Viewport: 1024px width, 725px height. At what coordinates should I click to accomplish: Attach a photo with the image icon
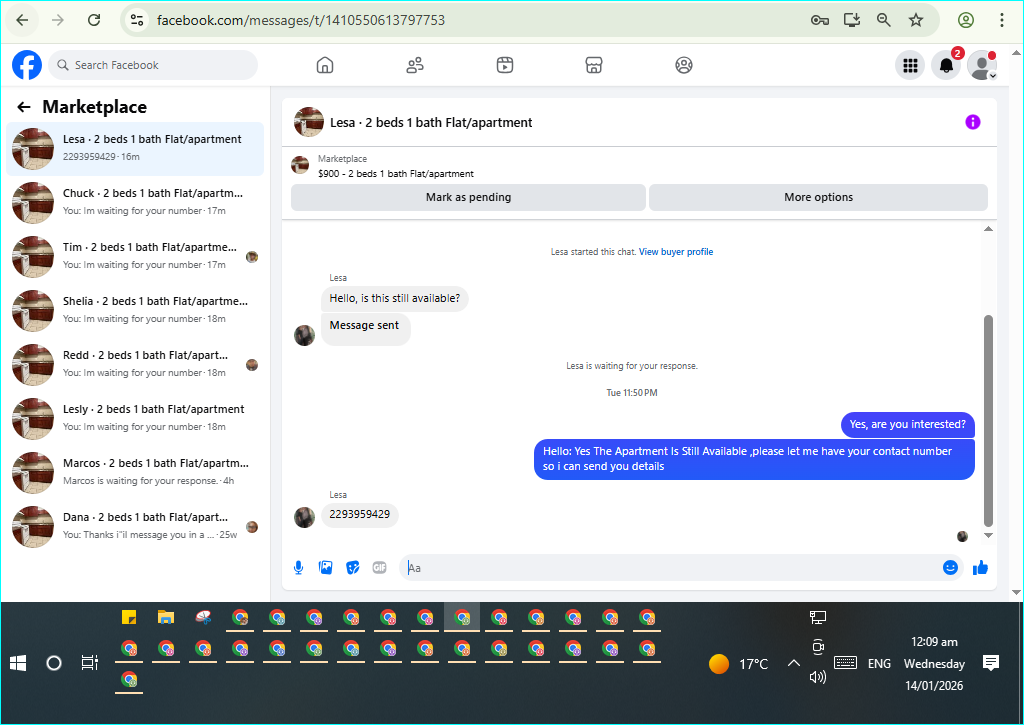pos(325,568)
